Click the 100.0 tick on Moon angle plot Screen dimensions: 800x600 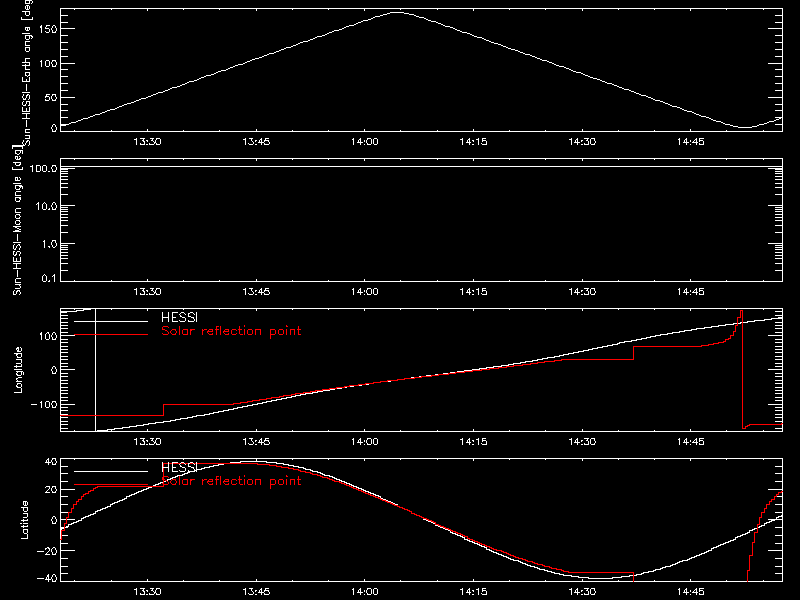click(x=43, y=168)
